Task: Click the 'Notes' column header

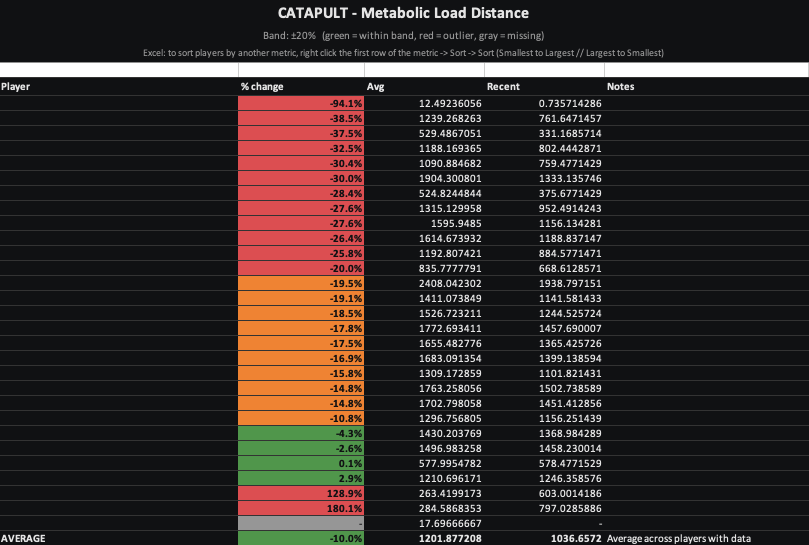Action: [620, 87]
